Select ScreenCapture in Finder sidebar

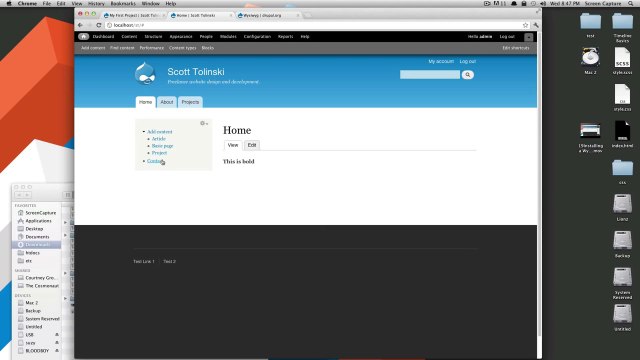[x=40, y=213]
